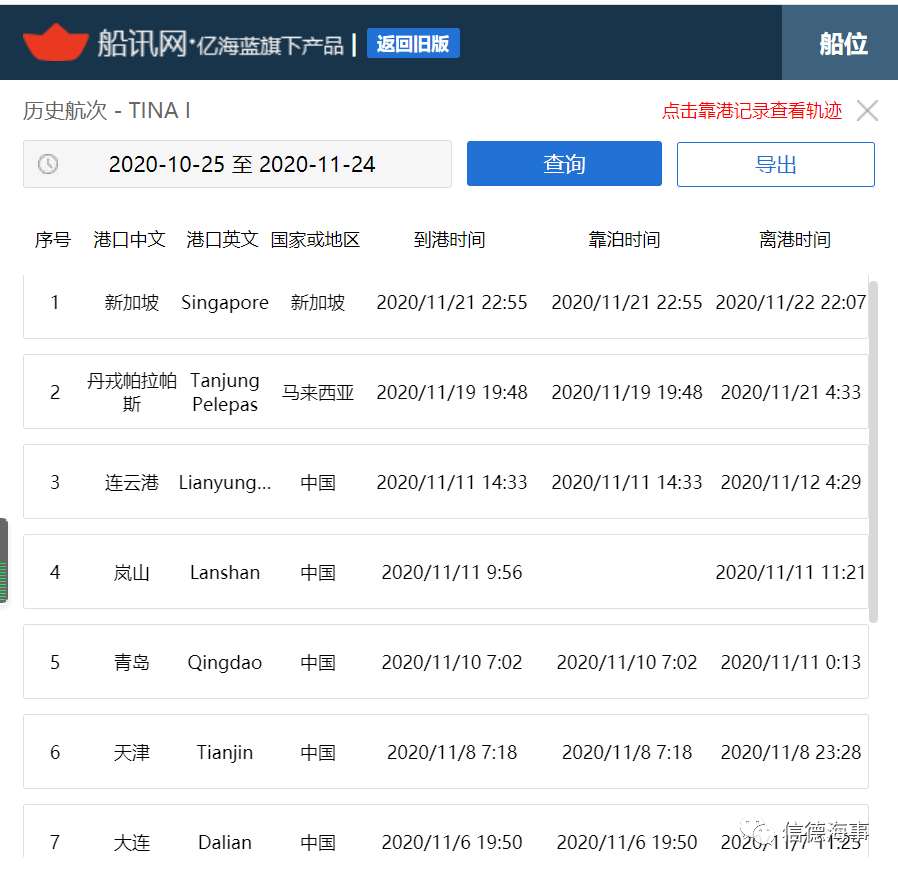Image resolution: width=898 pixels, height=871 pixels.
Task: Click the vertical scrollbar of the voyage list
Action: (x=873, y=451)
